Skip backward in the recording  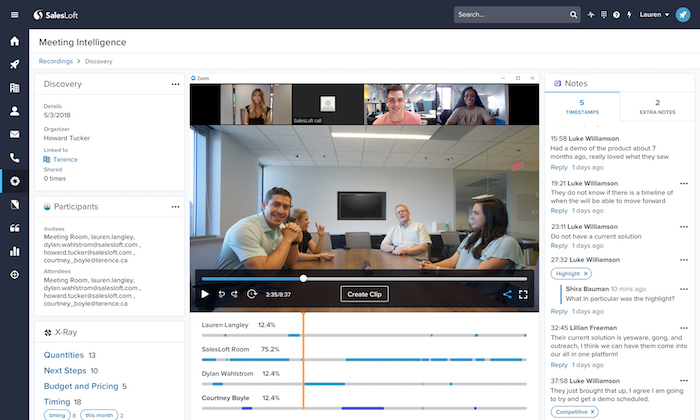pos(221,294)
